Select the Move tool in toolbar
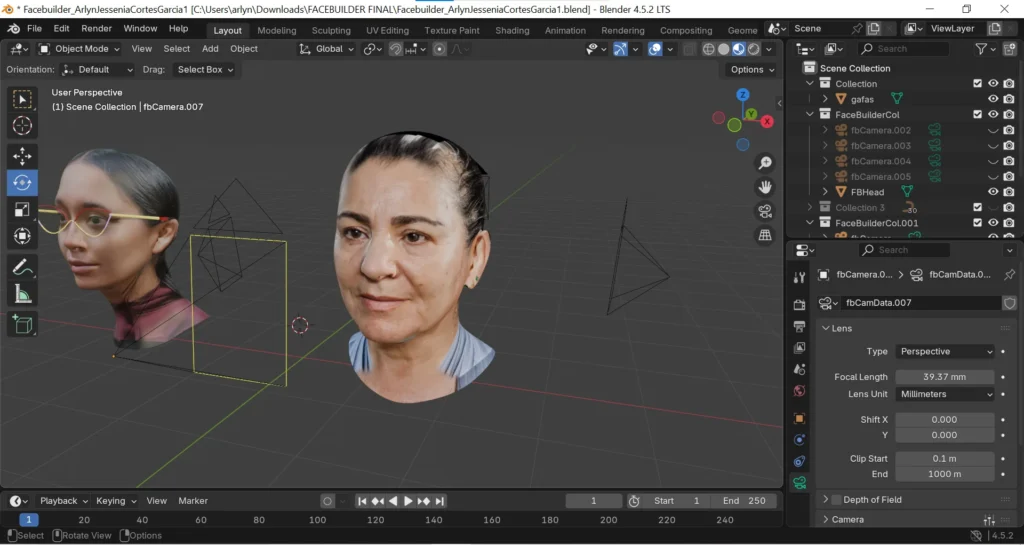 pyautogui.click(x=22, y=155)
